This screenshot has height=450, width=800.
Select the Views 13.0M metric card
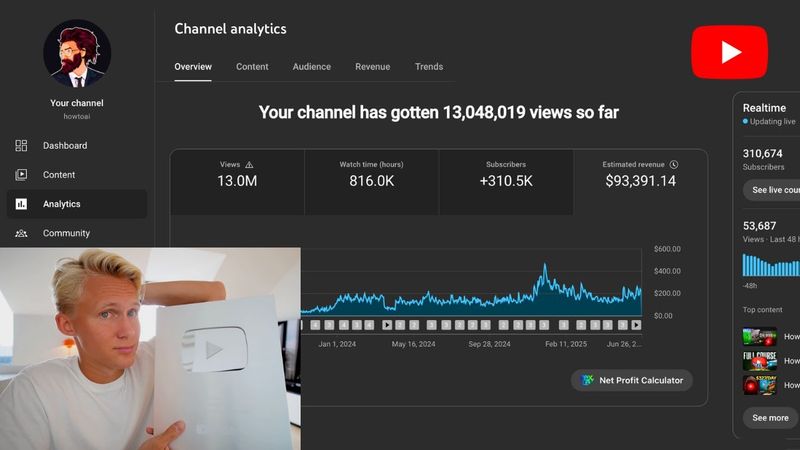[x=237, y=182]
